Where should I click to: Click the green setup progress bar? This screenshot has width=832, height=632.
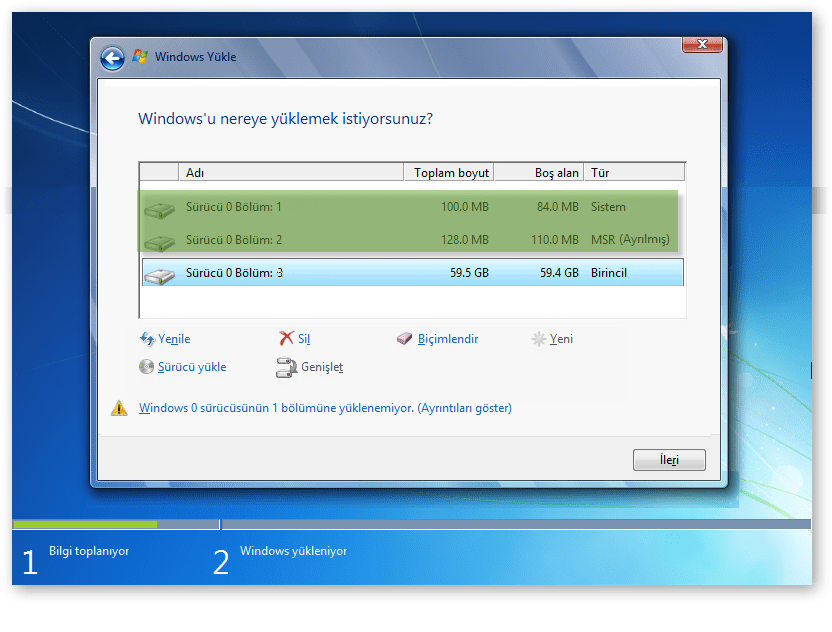tap(85, 524)
